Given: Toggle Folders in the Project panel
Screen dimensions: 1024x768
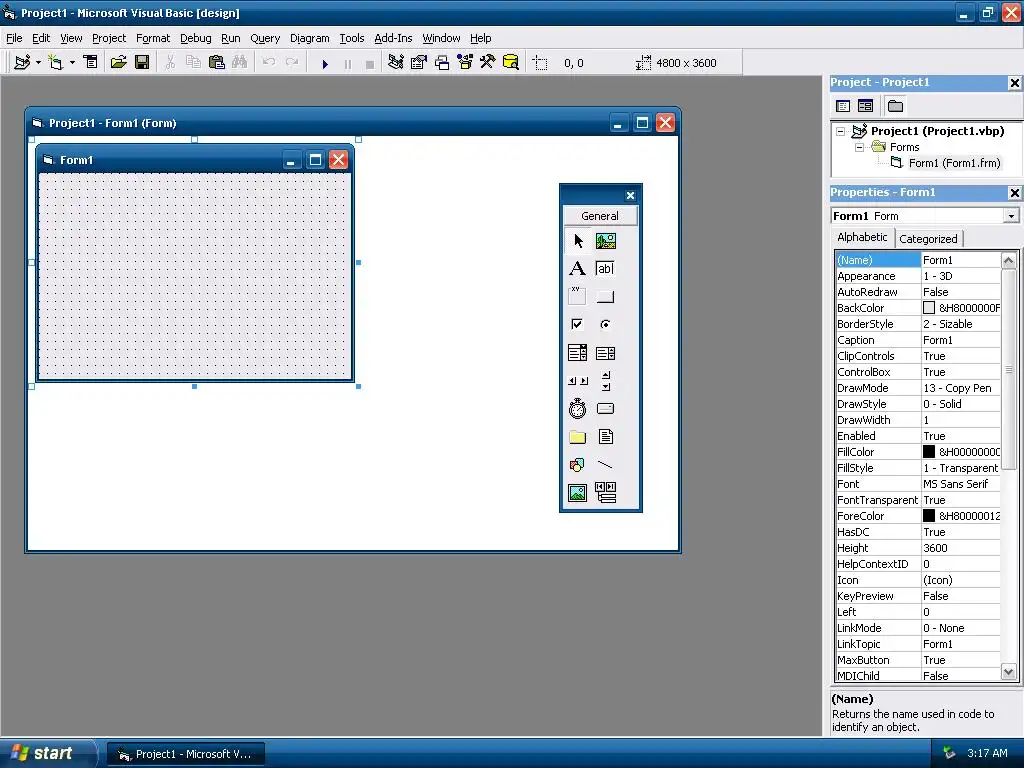Looking at the screenshot, I should coord(895,106).
